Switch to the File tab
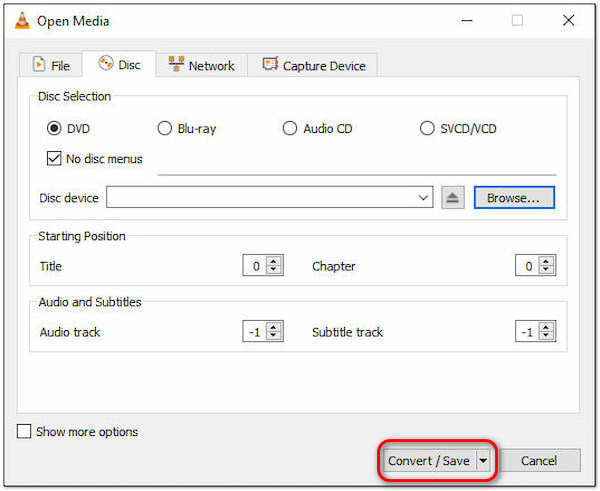 [51, 65]
